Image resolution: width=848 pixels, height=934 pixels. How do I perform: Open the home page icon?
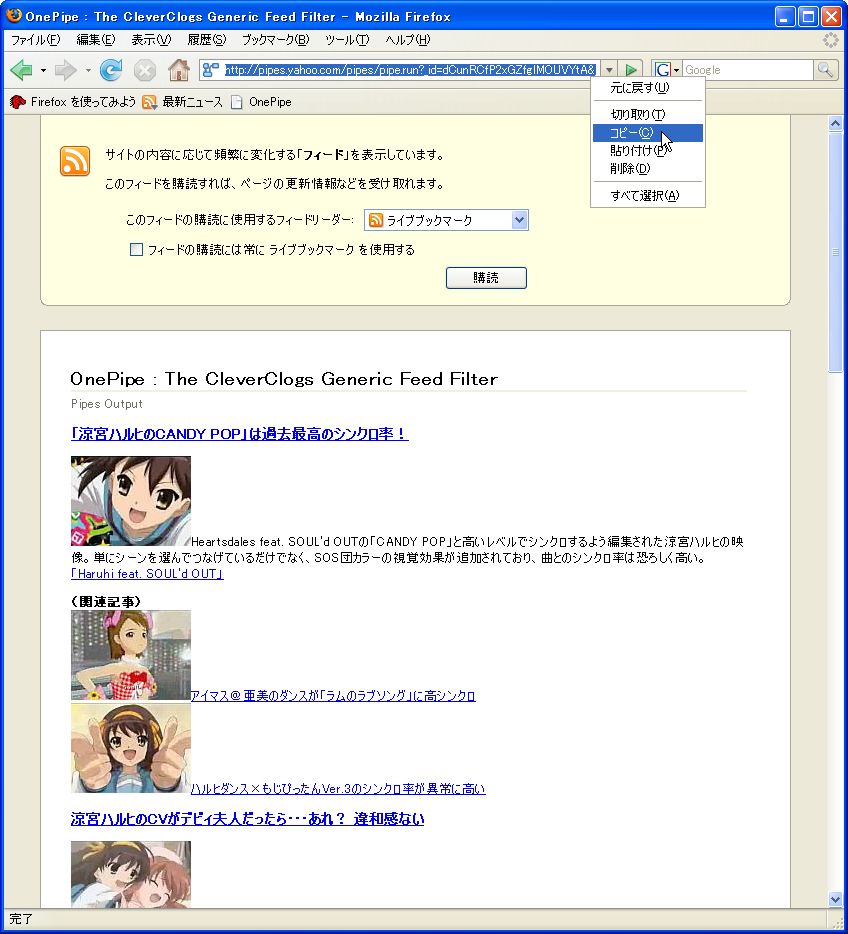click(179, 70)
